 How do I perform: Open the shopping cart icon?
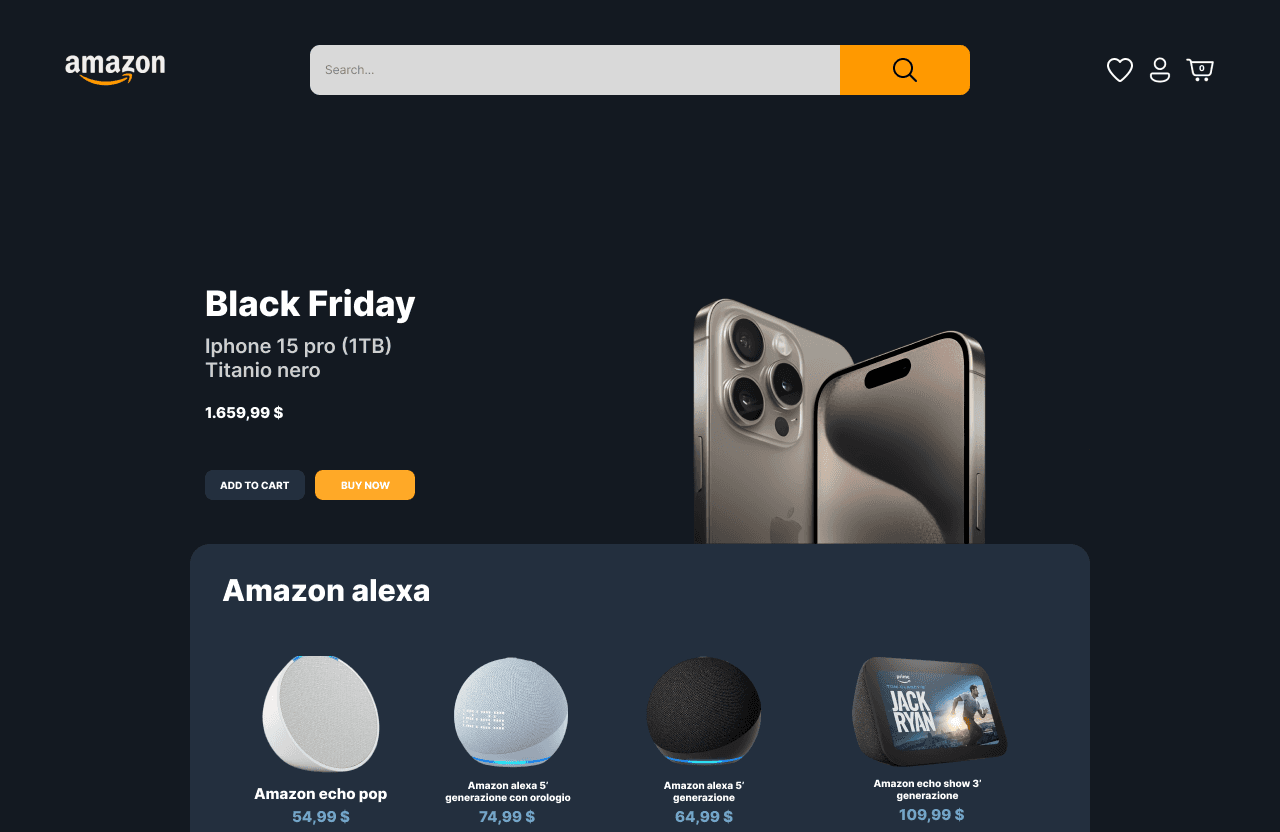pos(1200,70)
